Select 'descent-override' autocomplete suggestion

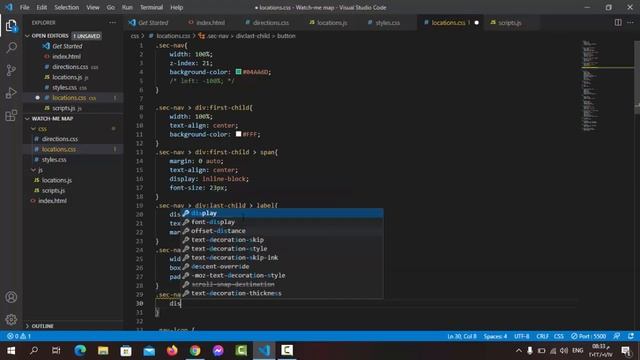tap(282, 267)
